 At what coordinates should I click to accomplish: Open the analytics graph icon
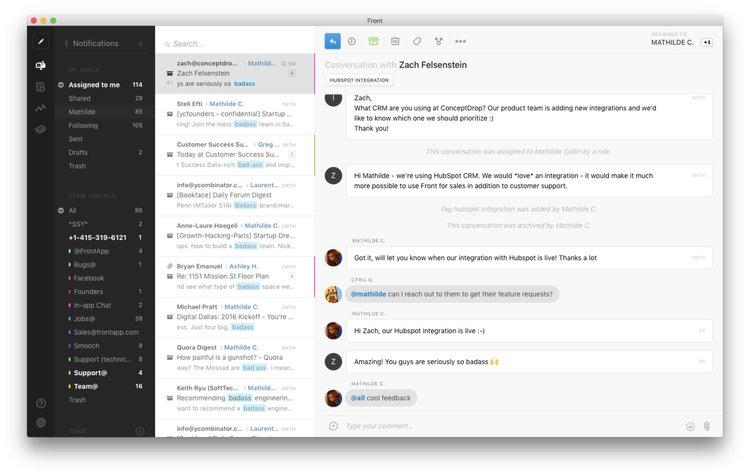pyautogui.click(x=41, y=108)
